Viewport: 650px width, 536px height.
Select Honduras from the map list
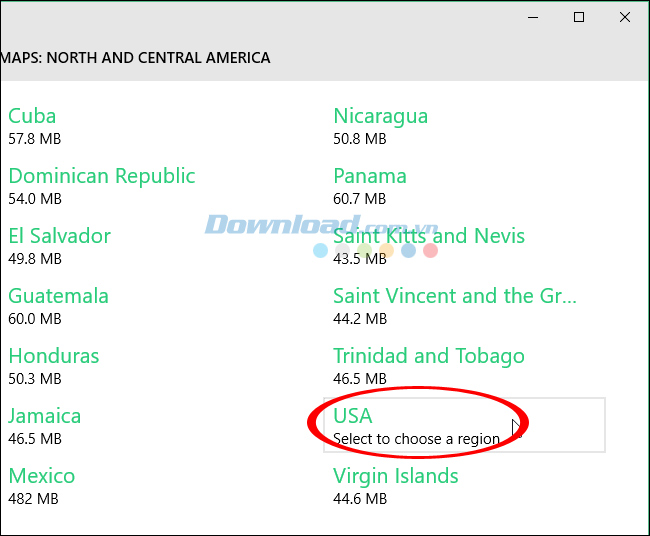pos(54,356)
